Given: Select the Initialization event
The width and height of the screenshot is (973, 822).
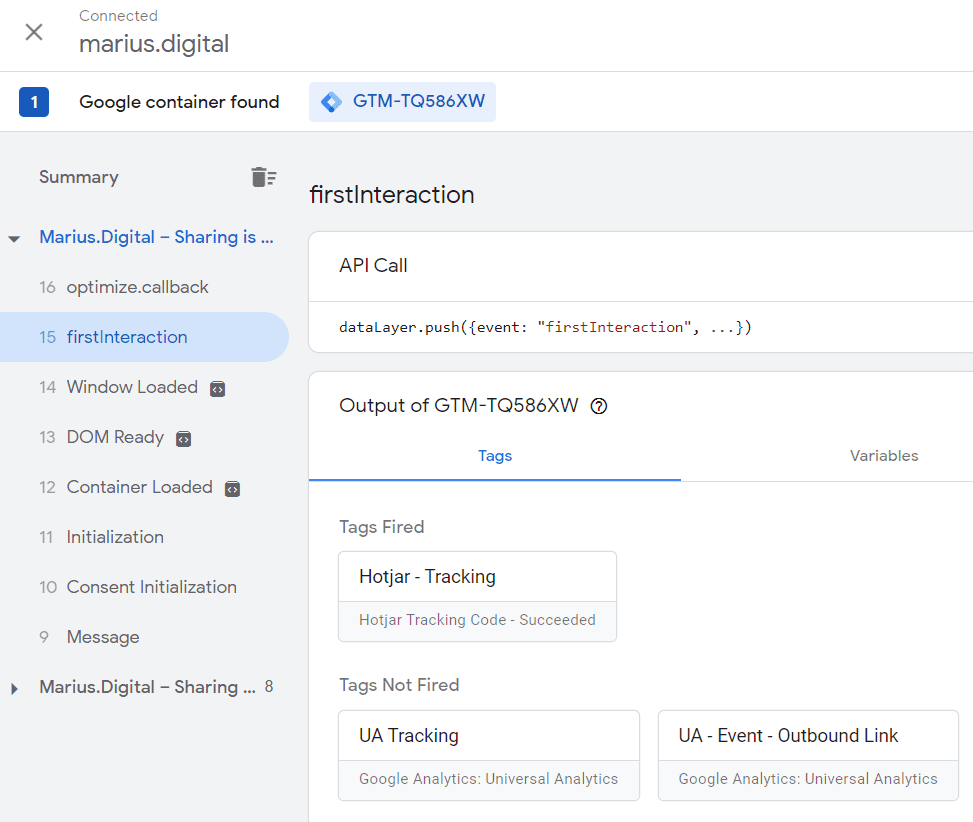Looking at the screenshot, I should [144, 537].
